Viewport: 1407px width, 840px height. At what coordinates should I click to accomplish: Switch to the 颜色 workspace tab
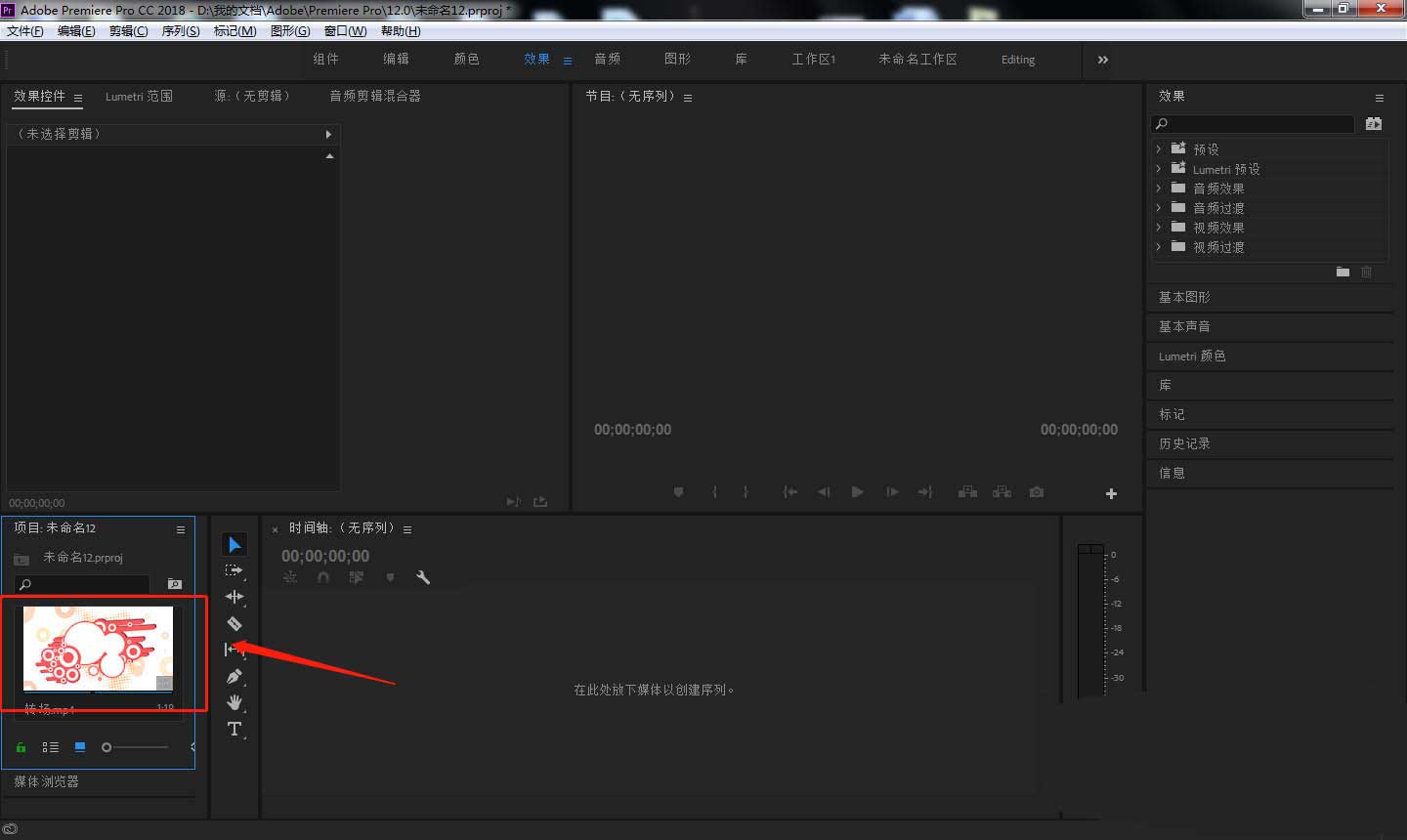467,59
